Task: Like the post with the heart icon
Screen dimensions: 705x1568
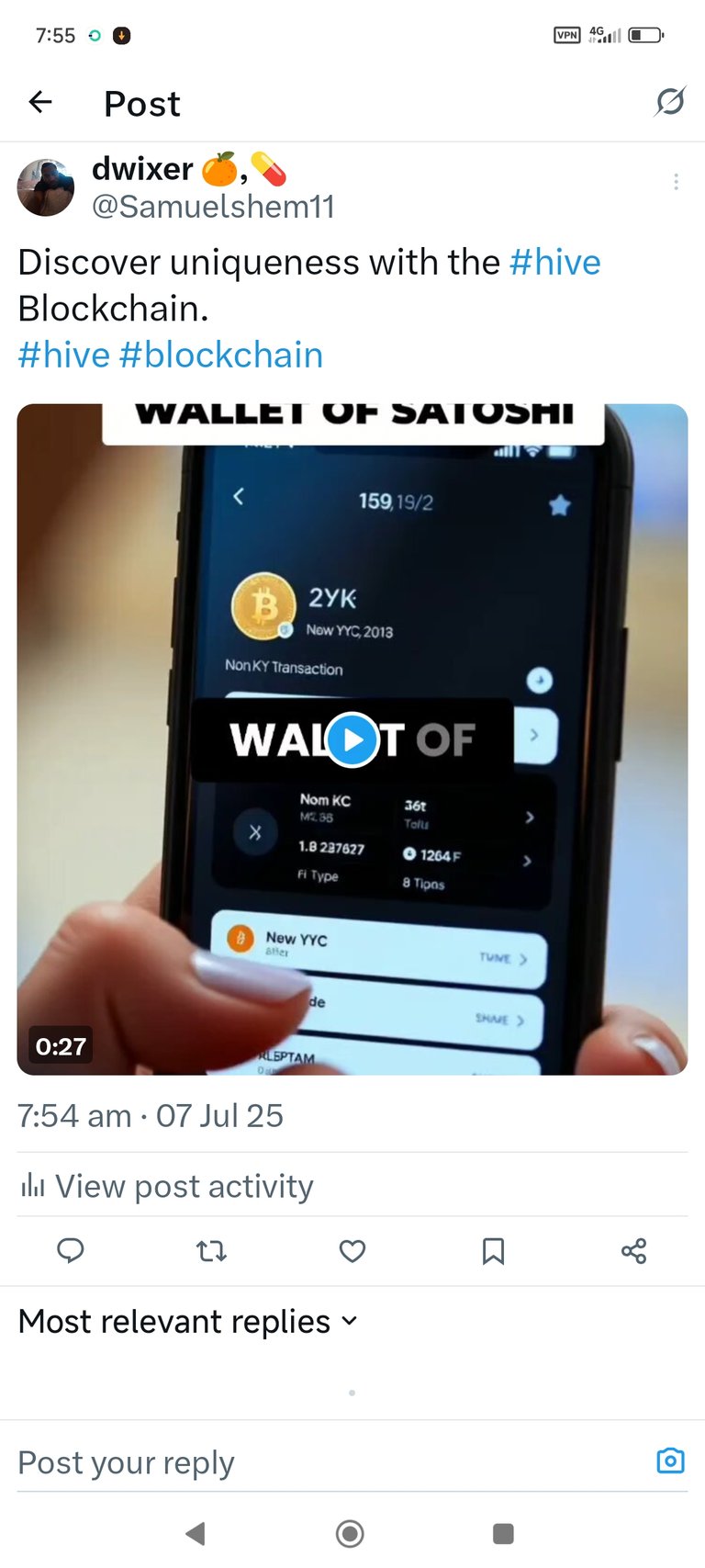Action: tap(352, 1250)
